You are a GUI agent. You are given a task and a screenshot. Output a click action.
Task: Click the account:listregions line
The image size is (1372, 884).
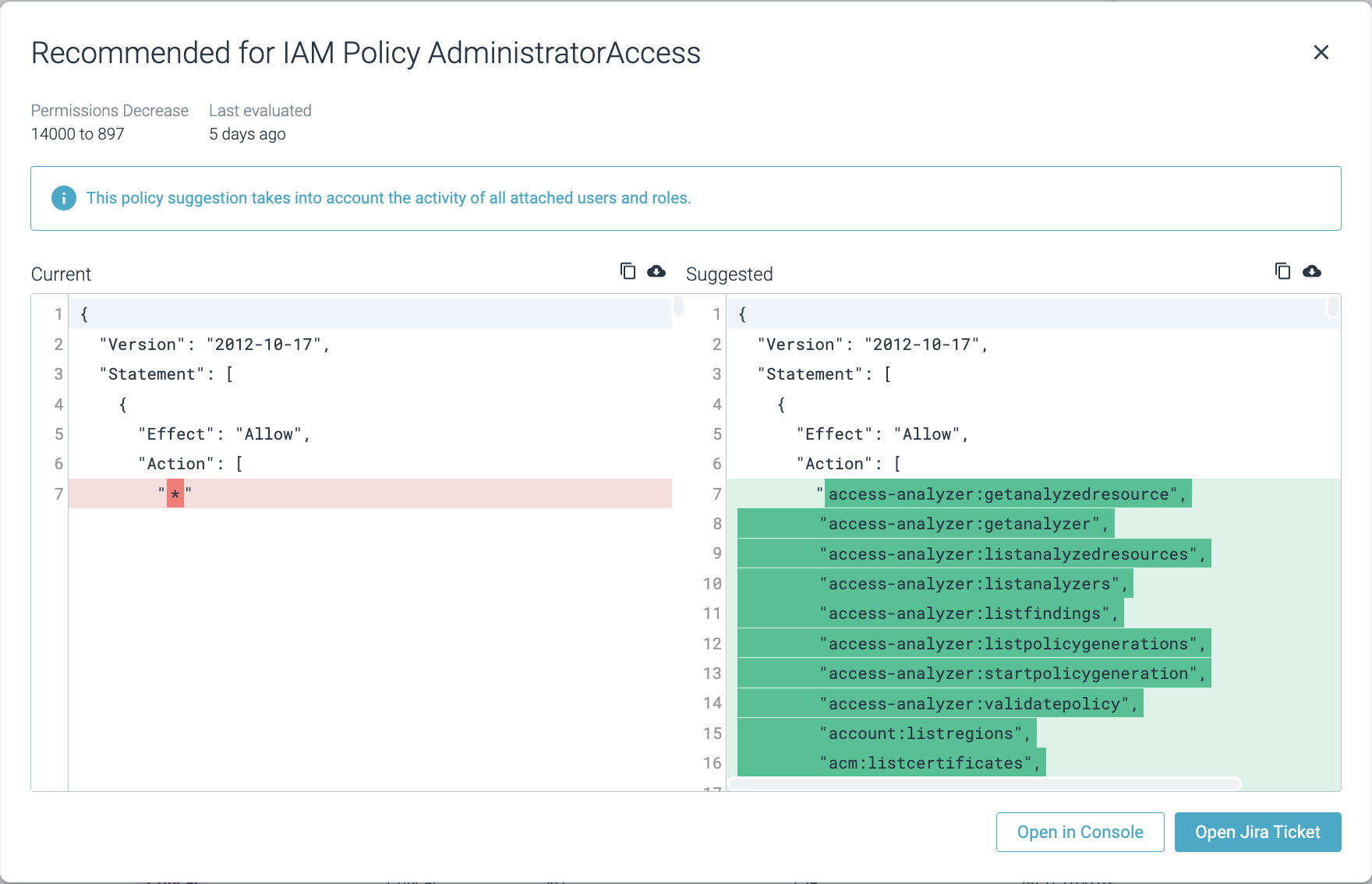tap(1034, 733)
